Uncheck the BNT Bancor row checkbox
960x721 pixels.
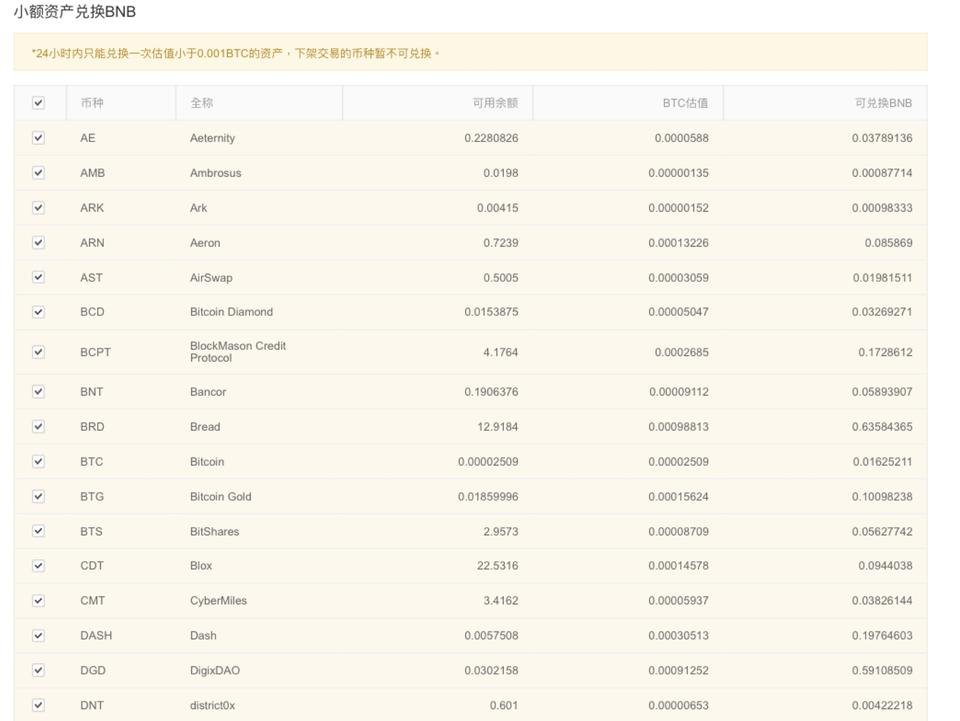pos(39,392)
